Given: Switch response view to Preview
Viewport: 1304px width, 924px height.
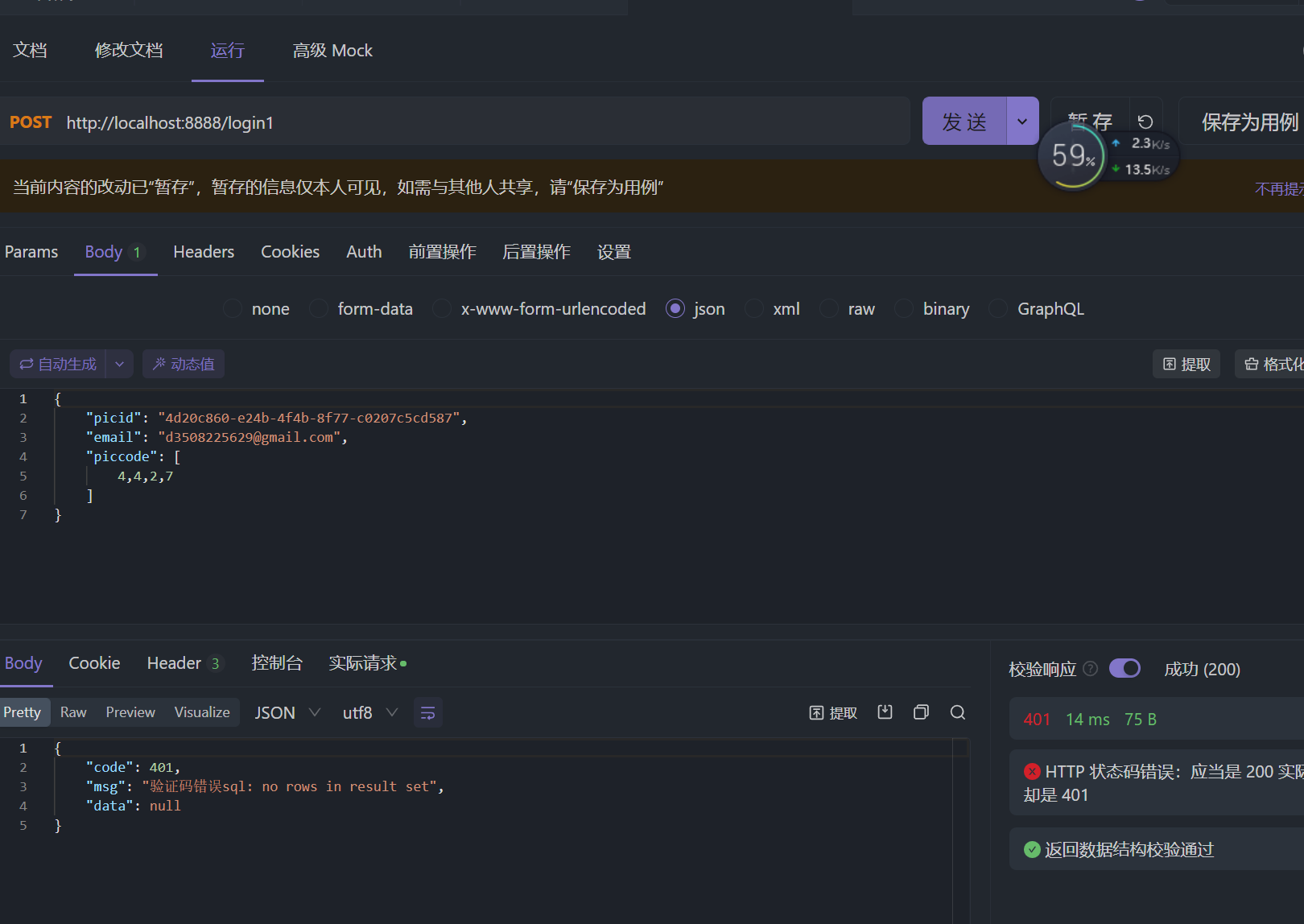Looking at the screenshot, I should pyautogui.click(x=130, y=712).
